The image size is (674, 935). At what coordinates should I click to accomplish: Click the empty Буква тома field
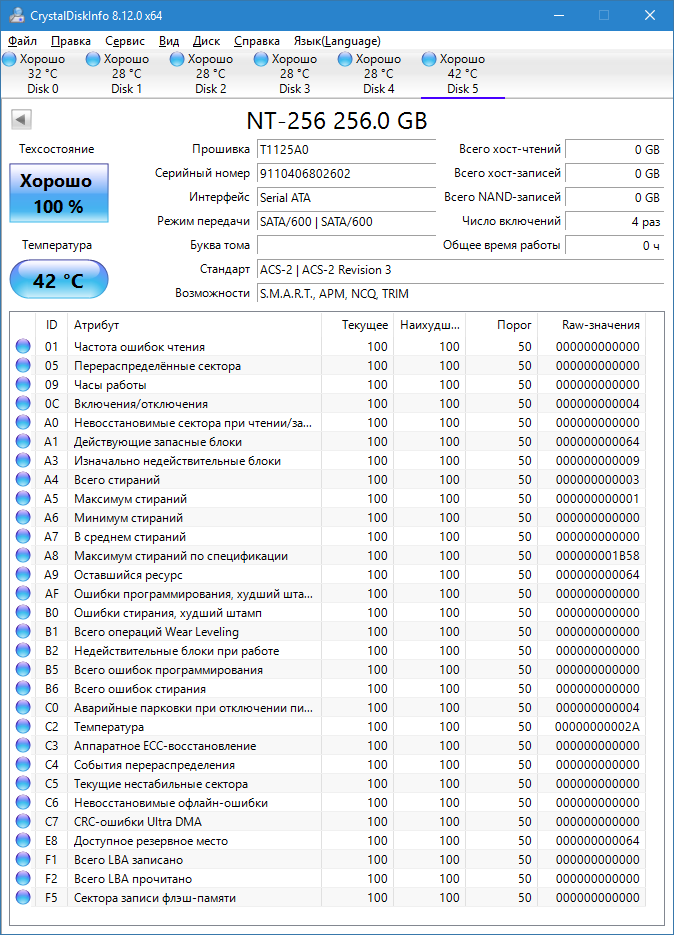pyautogui.click(x=347, y=245)
